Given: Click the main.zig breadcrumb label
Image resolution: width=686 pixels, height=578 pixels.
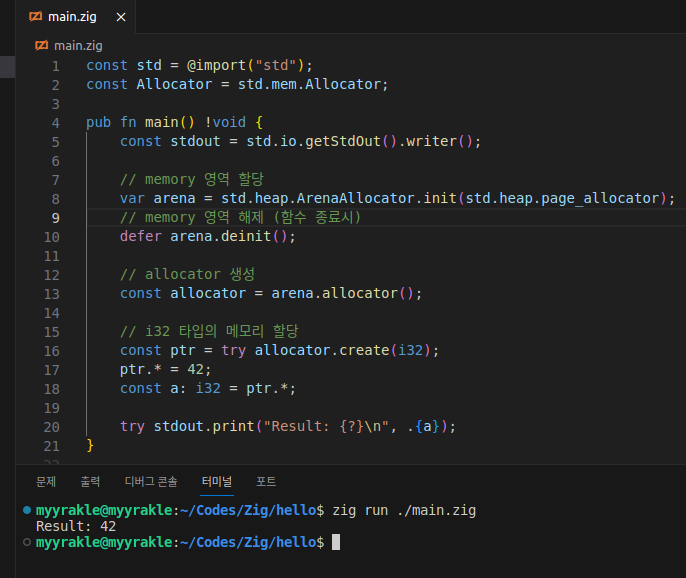Looking at the screenshot, I should [78, 45].
